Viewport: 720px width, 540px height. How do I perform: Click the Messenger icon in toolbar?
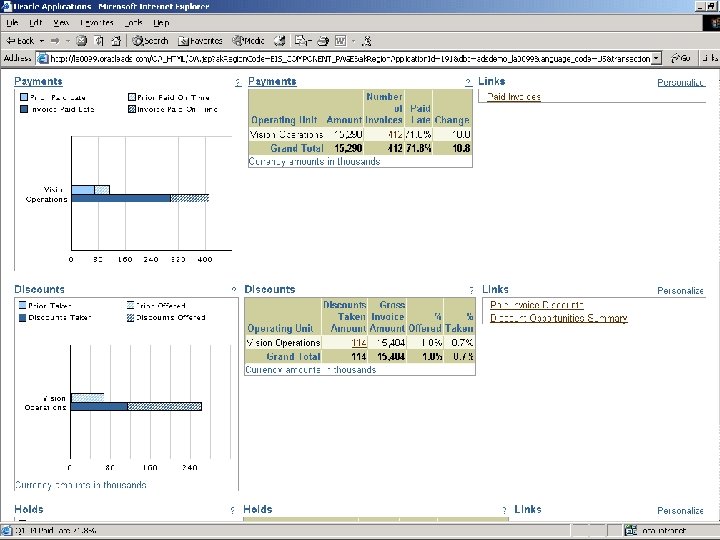pyautogui.click(x=366, y=41)
